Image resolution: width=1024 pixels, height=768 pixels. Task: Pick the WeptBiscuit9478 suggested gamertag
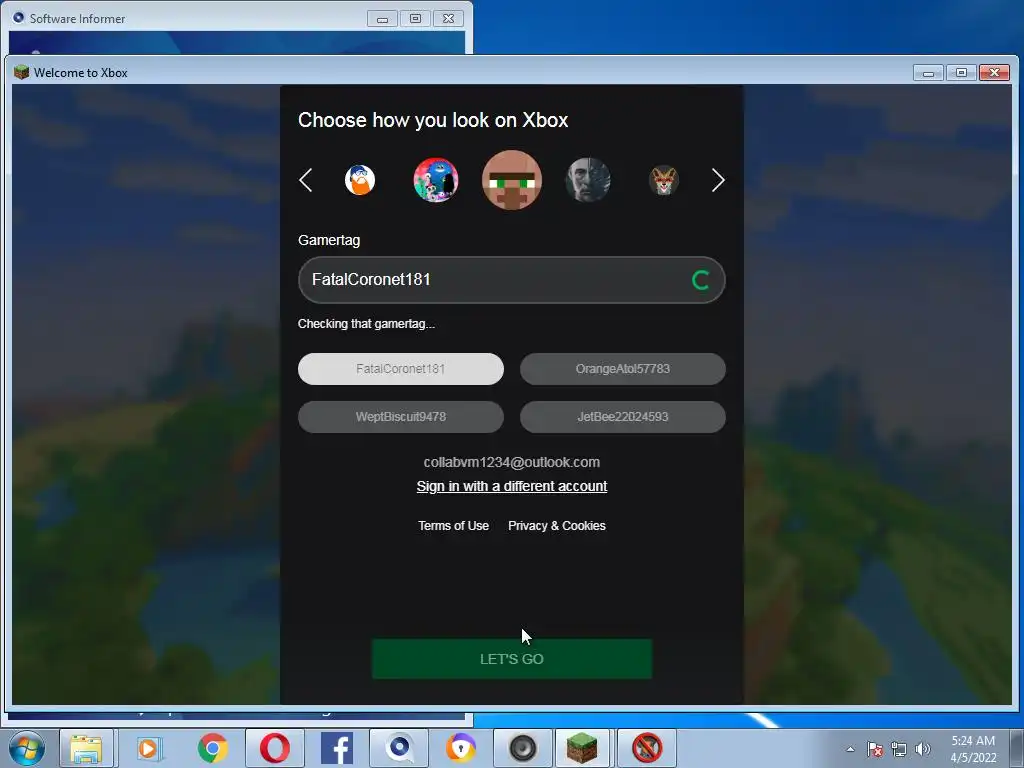pos(401,417)
